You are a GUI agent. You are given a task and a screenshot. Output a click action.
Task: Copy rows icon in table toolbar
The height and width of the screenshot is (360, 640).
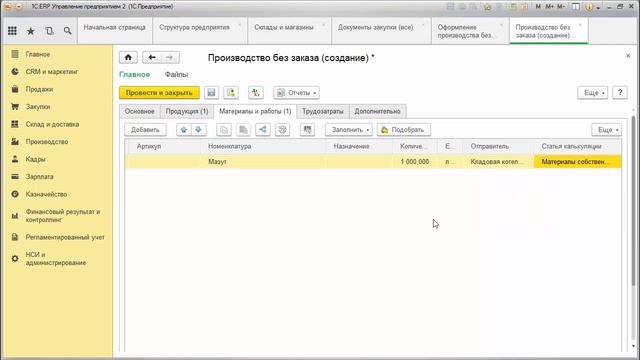click(224, 130)
